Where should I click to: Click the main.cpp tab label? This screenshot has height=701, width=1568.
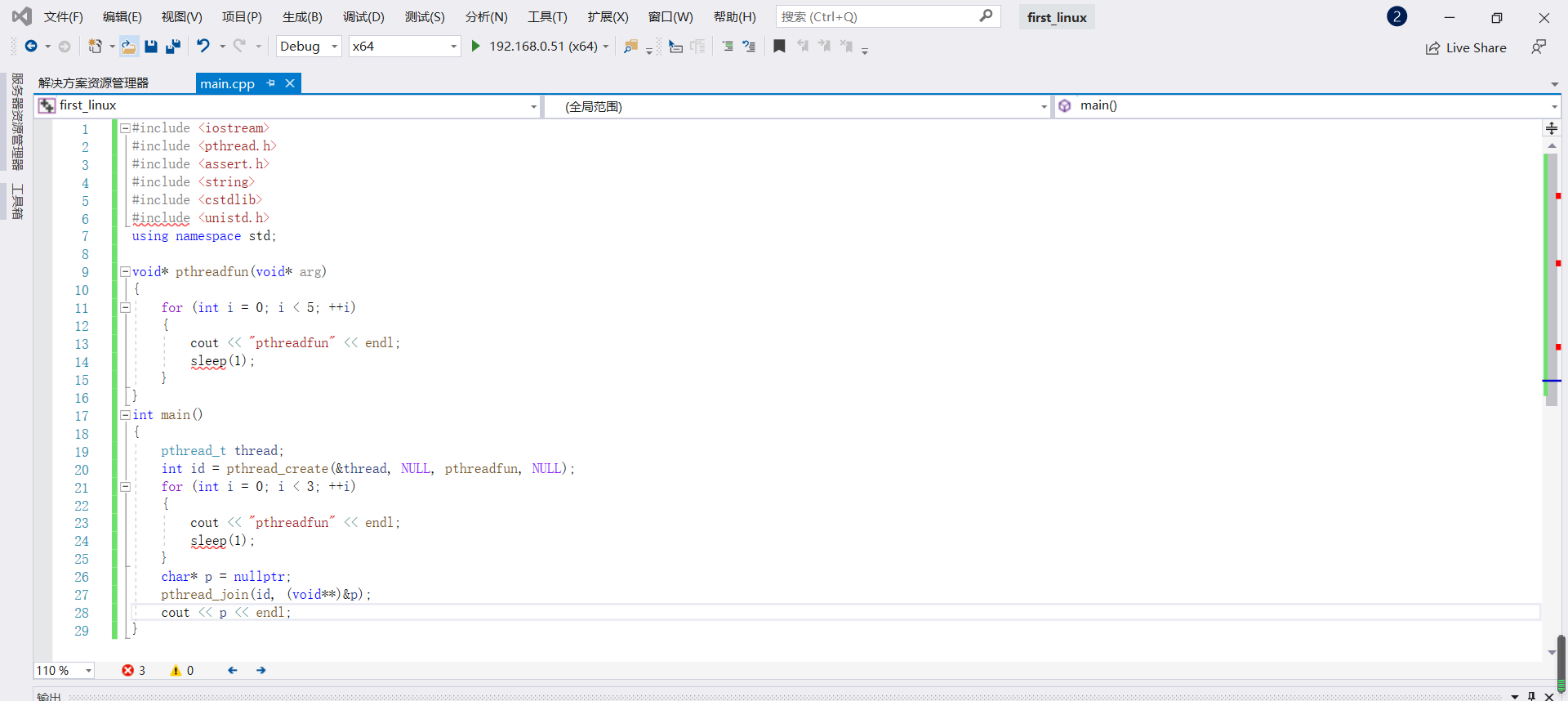[x=227, y=83]
